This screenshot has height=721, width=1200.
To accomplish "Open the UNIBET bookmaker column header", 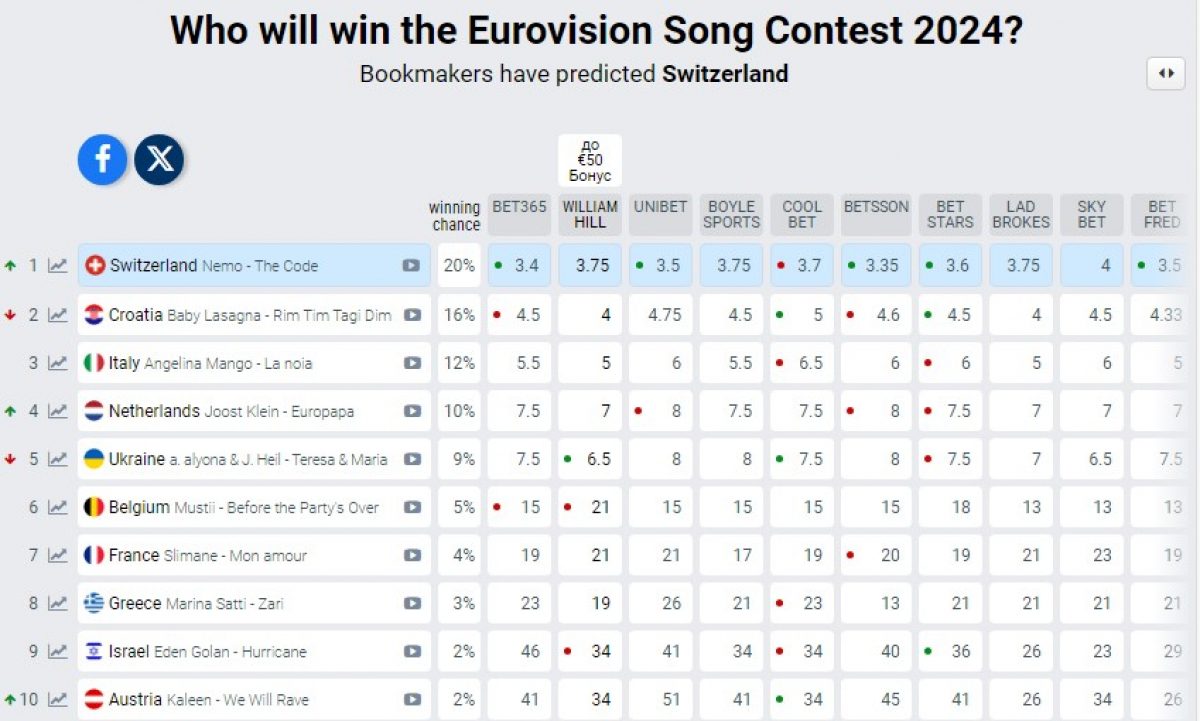I will [x=660, y=207].
